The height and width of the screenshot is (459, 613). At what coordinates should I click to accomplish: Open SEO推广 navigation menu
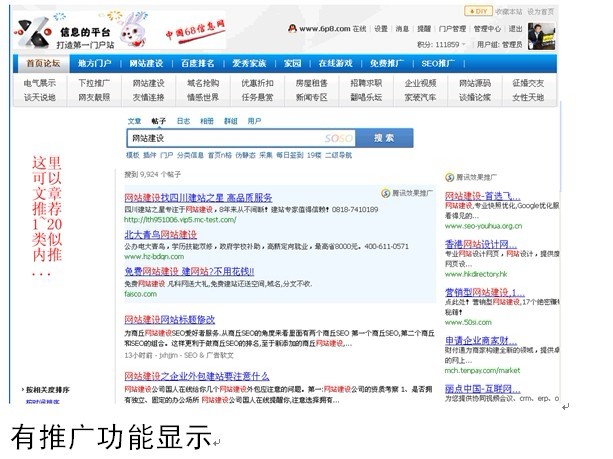438,63
